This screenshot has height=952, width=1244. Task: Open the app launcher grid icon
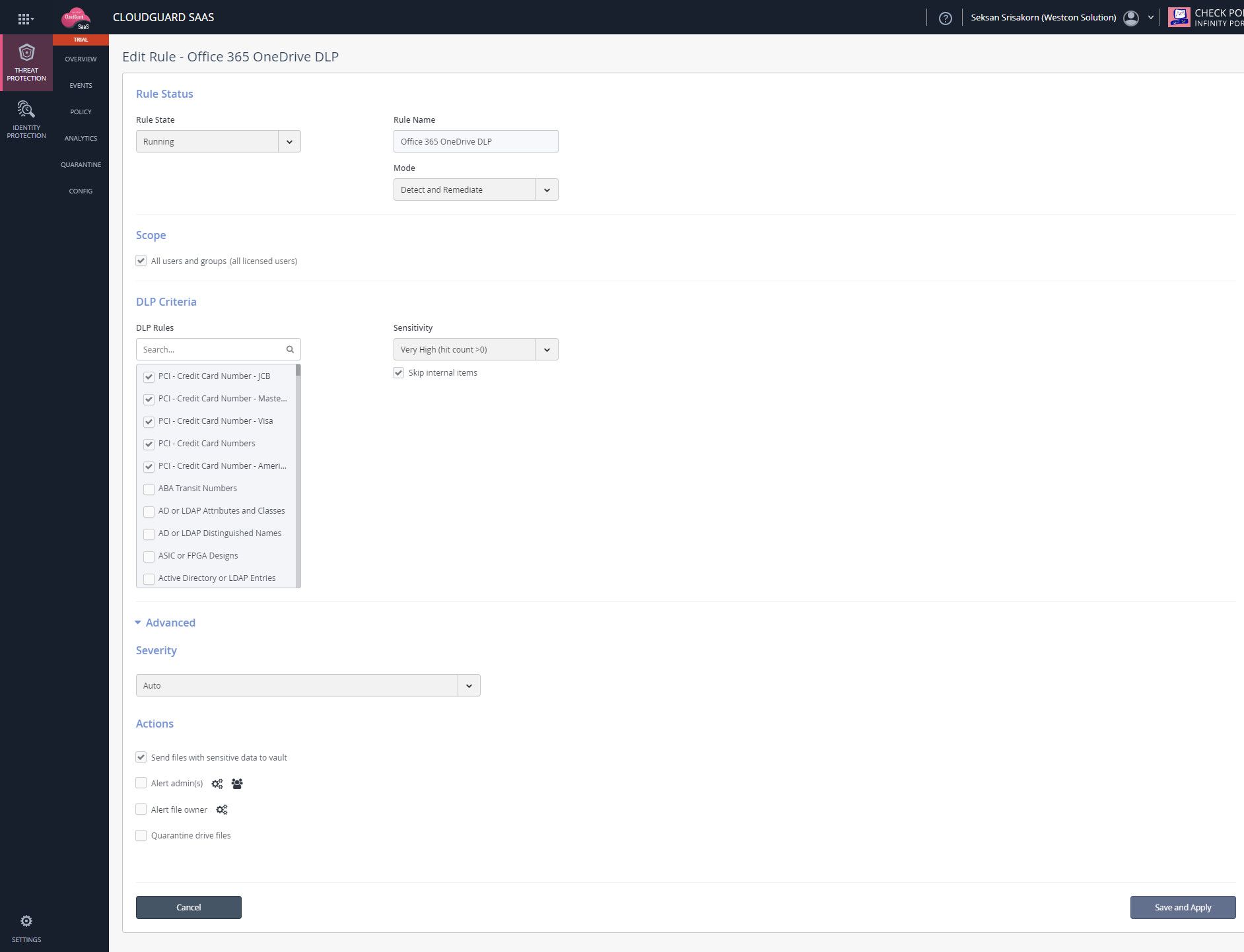(x=25, y=18)
